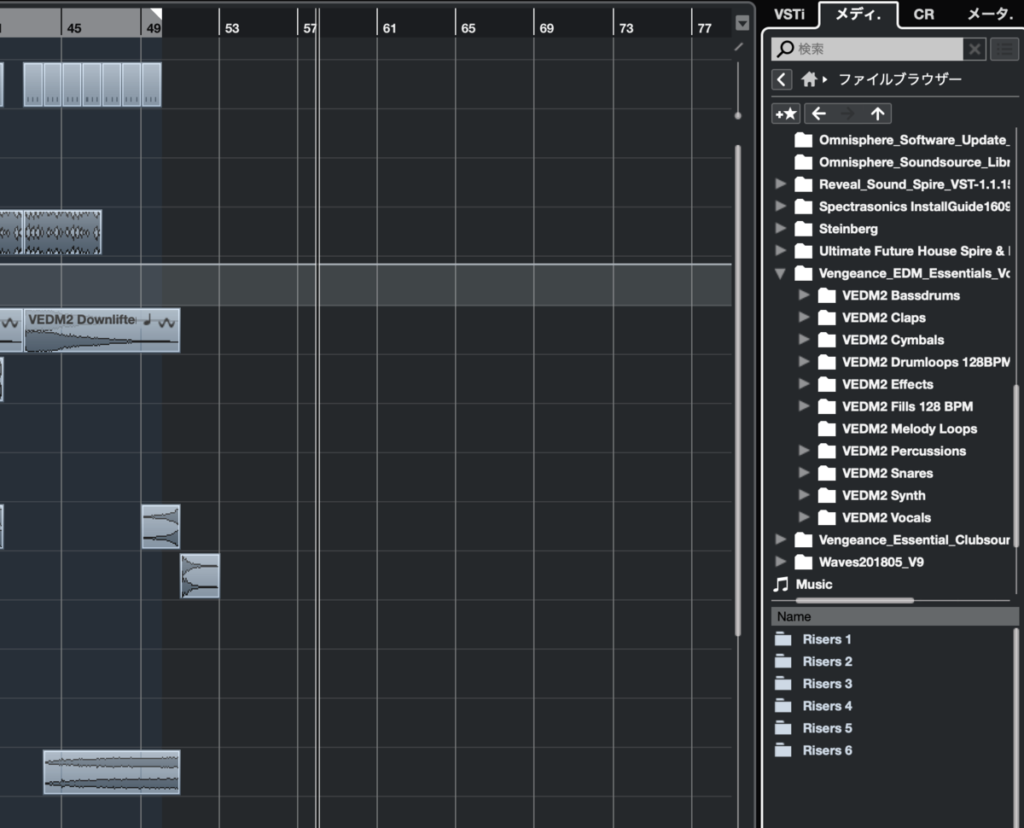
Task: Open the list view options beside search
Action: [x=1004, y=49]
